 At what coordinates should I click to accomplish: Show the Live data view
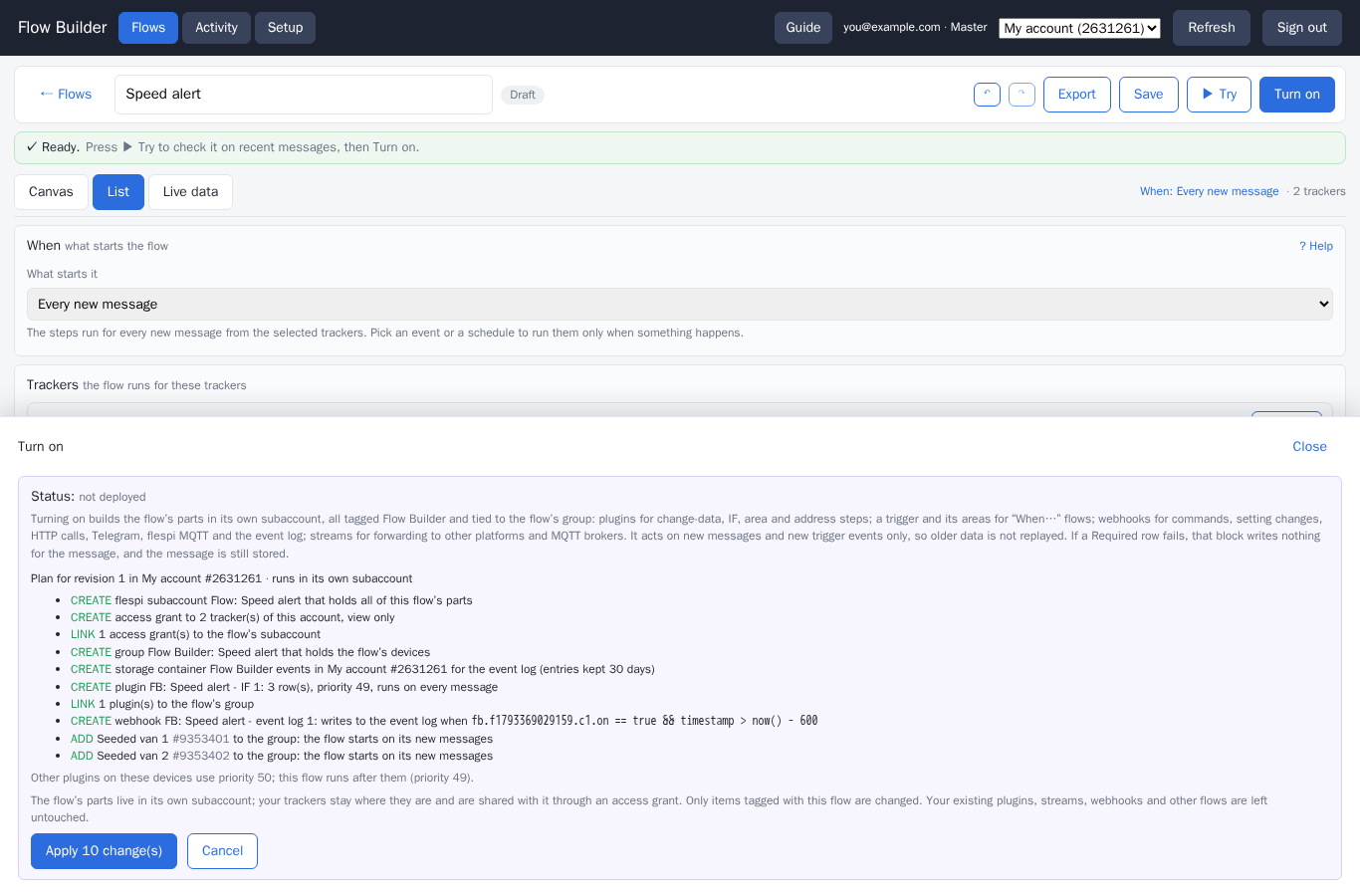click(190, 192)
